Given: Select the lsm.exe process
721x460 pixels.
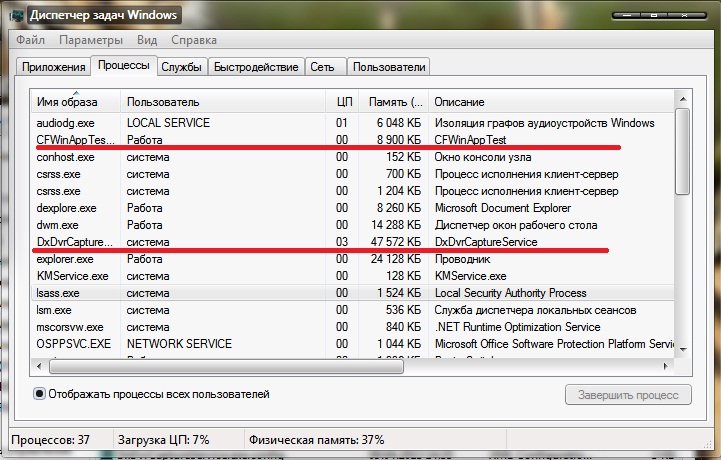Looking at the screenshot, I should click(x=352, y=310).
